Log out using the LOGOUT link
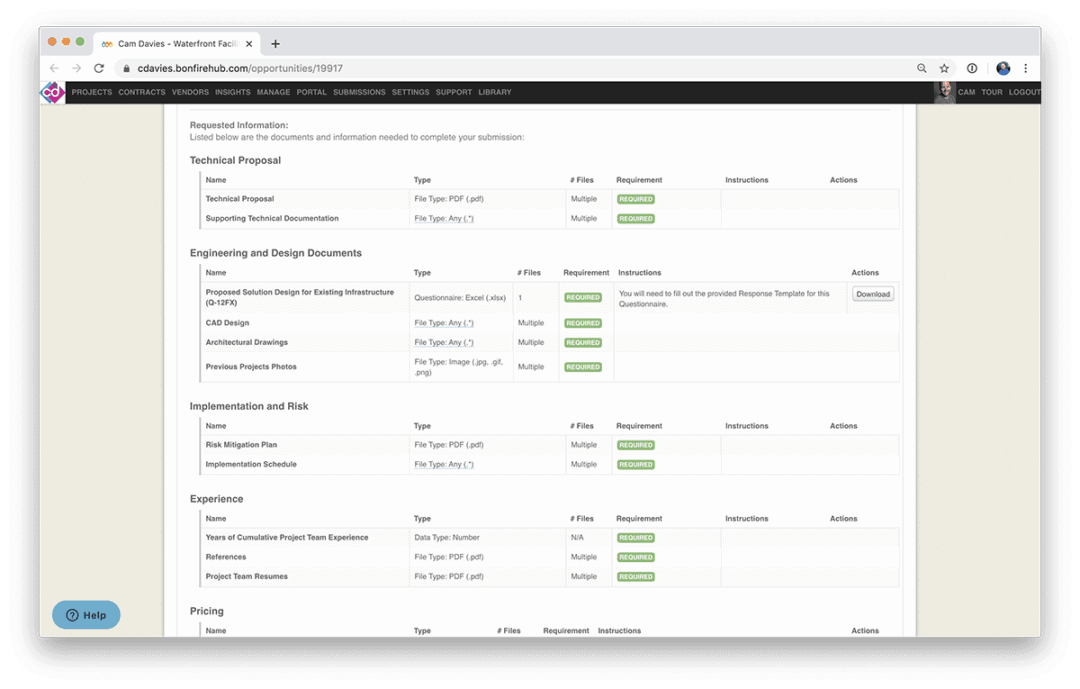The height and width of the screenshot is (689, 1080). [1024, 92]
